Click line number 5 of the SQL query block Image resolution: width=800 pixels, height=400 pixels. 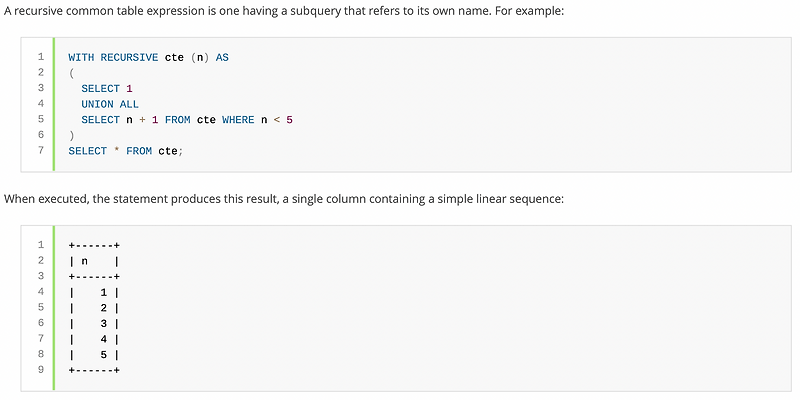click(x=40, y=119)
